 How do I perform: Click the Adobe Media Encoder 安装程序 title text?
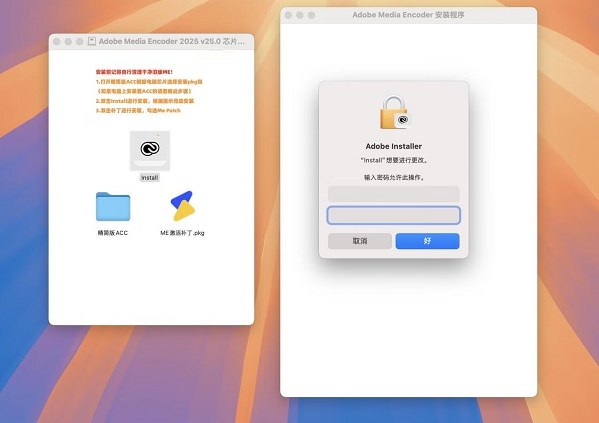coord(408,15)
